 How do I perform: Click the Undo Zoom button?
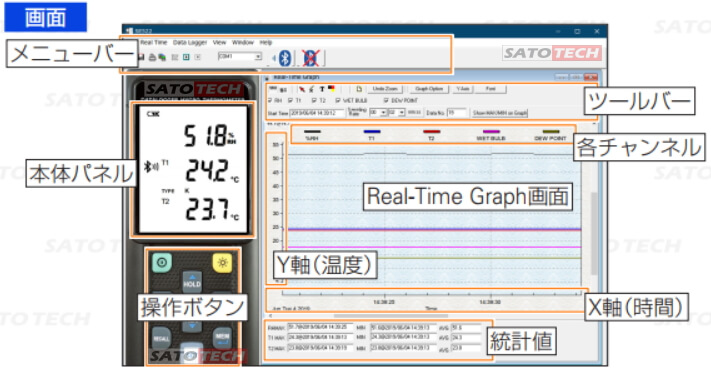385,89
